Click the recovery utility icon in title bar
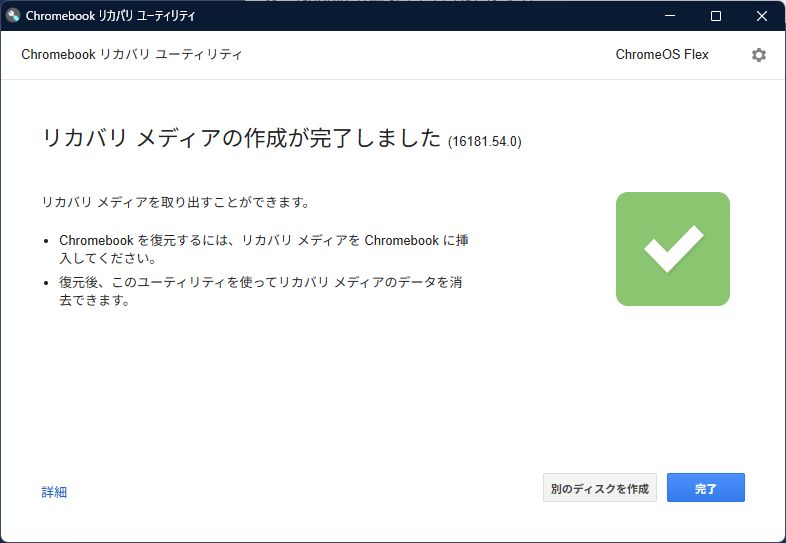This screenshot has width=786, height=543. [13, 15]
